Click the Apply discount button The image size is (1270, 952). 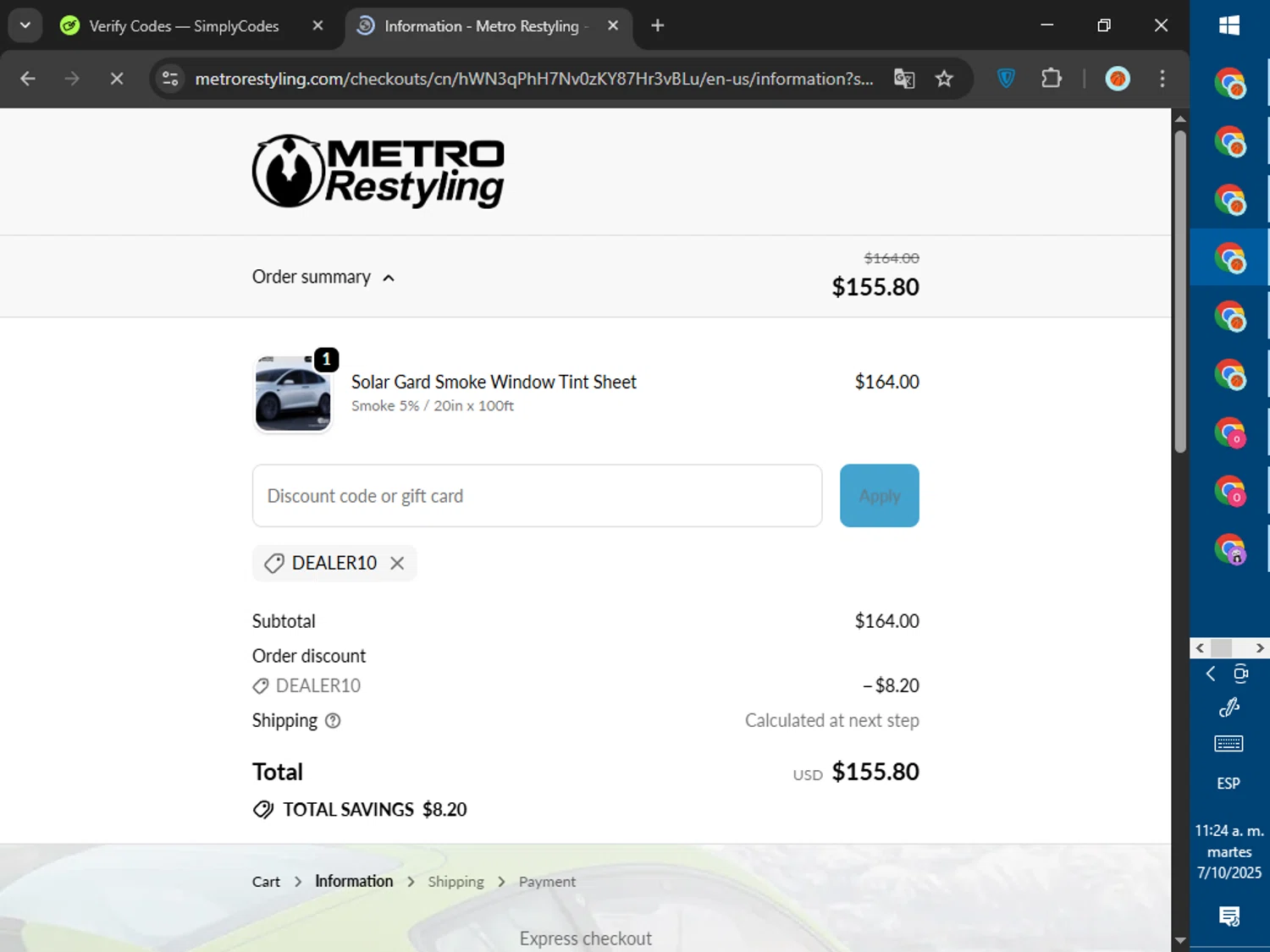point(879,496)
